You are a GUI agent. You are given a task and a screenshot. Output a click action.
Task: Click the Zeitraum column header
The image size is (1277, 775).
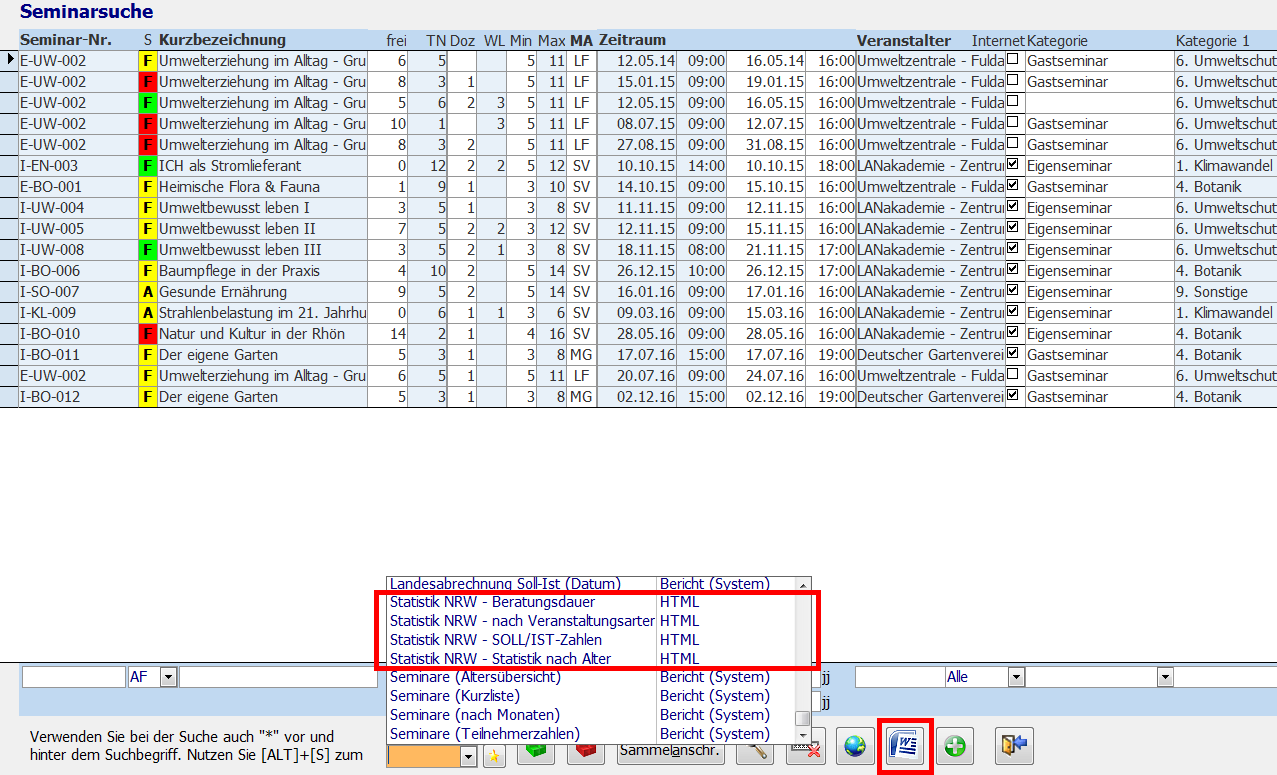click(632, 40)
